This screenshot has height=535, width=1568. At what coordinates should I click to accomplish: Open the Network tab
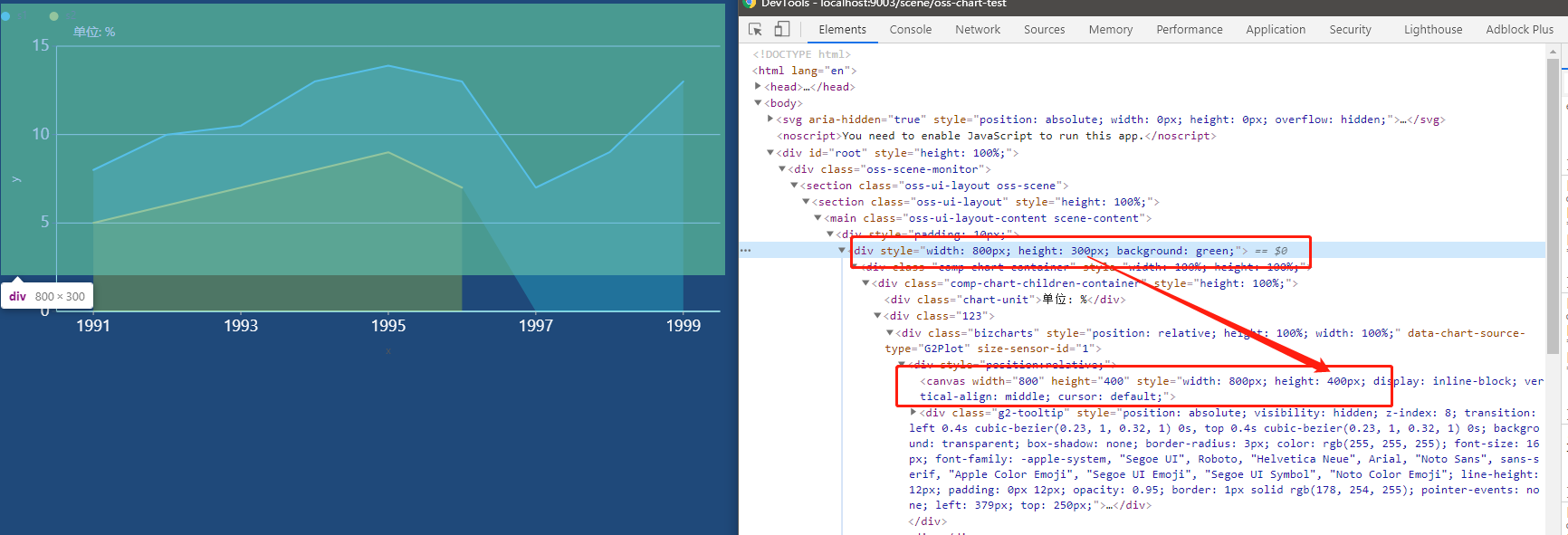(978, 30)
